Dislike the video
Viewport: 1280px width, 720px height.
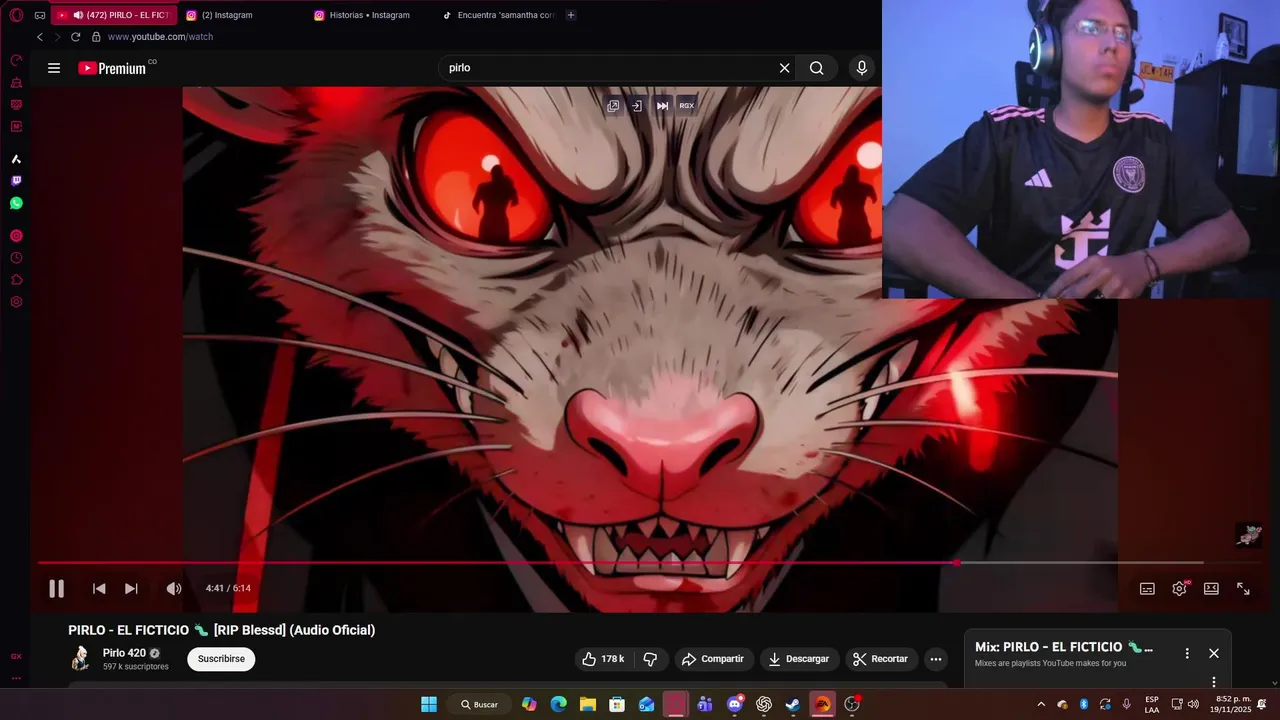[x=650, y=659]
